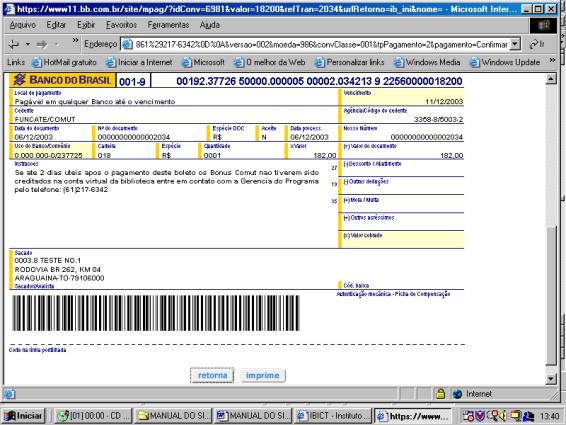Click the volume speaker tray icon
This screenshot has height=425, width=566.
pyautogui.click(x=502, y=416)
